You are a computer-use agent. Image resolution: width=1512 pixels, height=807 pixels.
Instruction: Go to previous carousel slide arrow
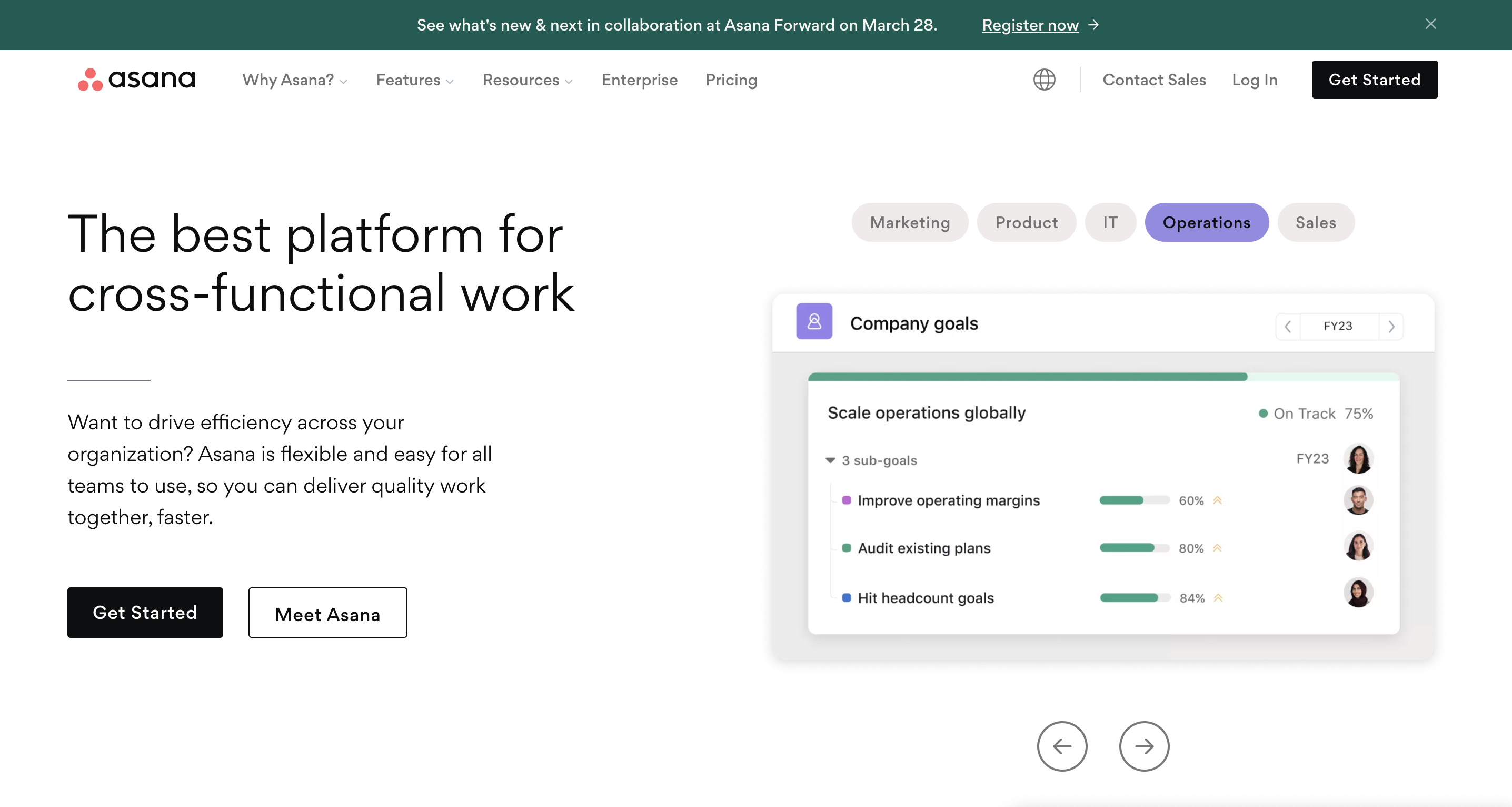pos(1062,746)
